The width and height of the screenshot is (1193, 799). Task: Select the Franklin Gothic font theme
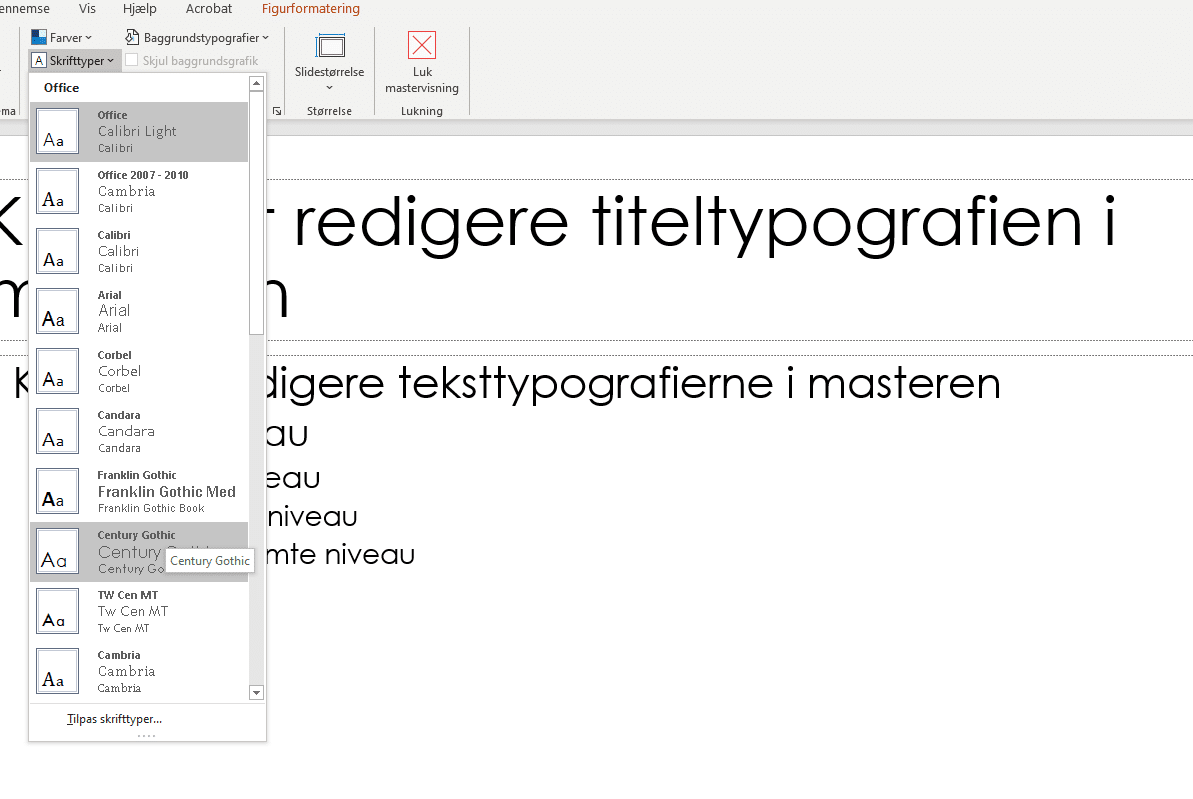140,491
